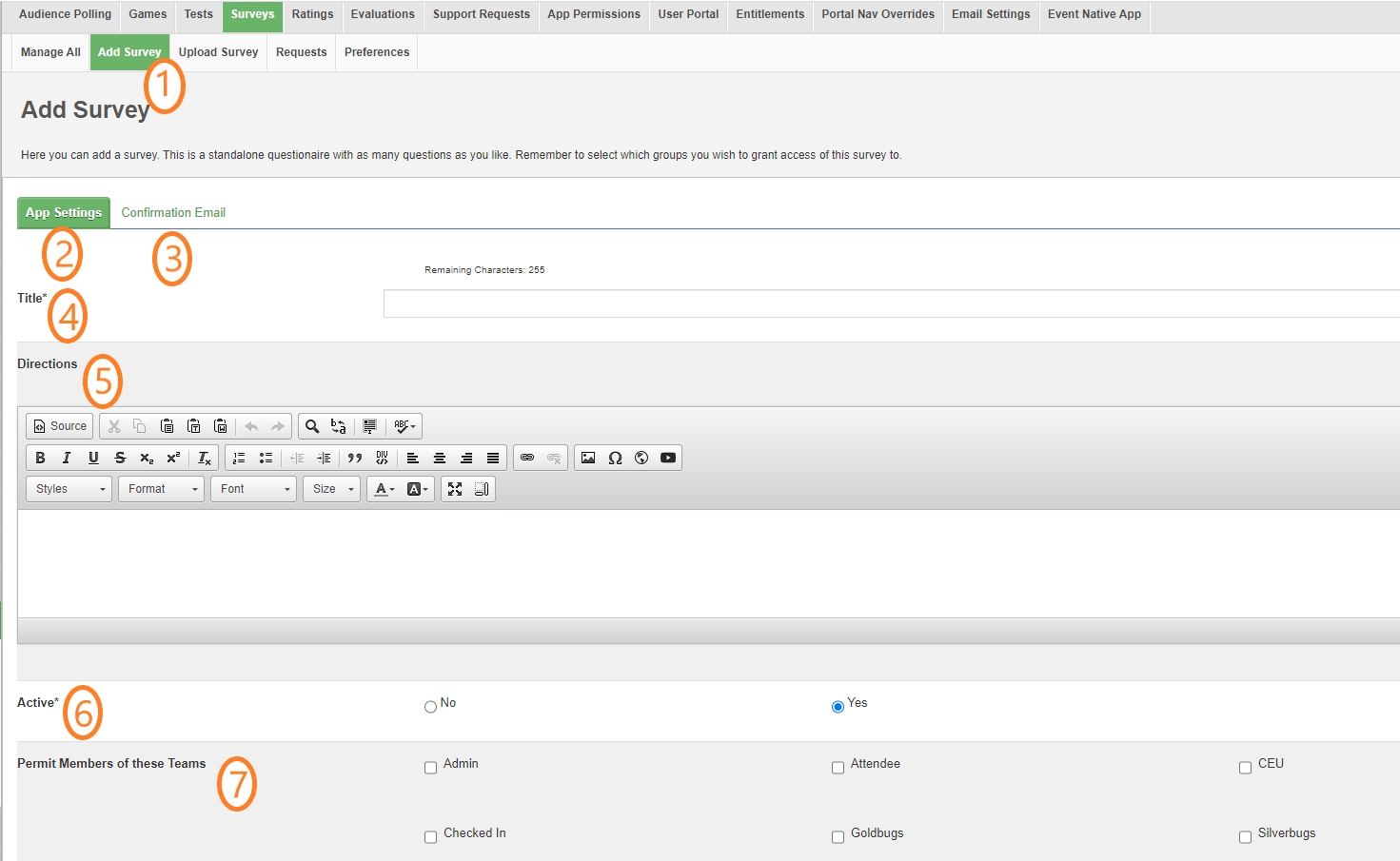Image resolution: width=1400 pixels, height=861 pixels.
Task: Open the Styles dropdown
Action: (x=69, y=489)
